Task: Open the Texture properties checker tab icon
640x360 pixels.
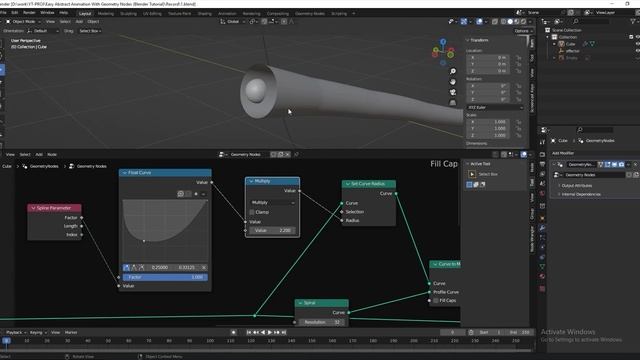Action: coord(542,289)
